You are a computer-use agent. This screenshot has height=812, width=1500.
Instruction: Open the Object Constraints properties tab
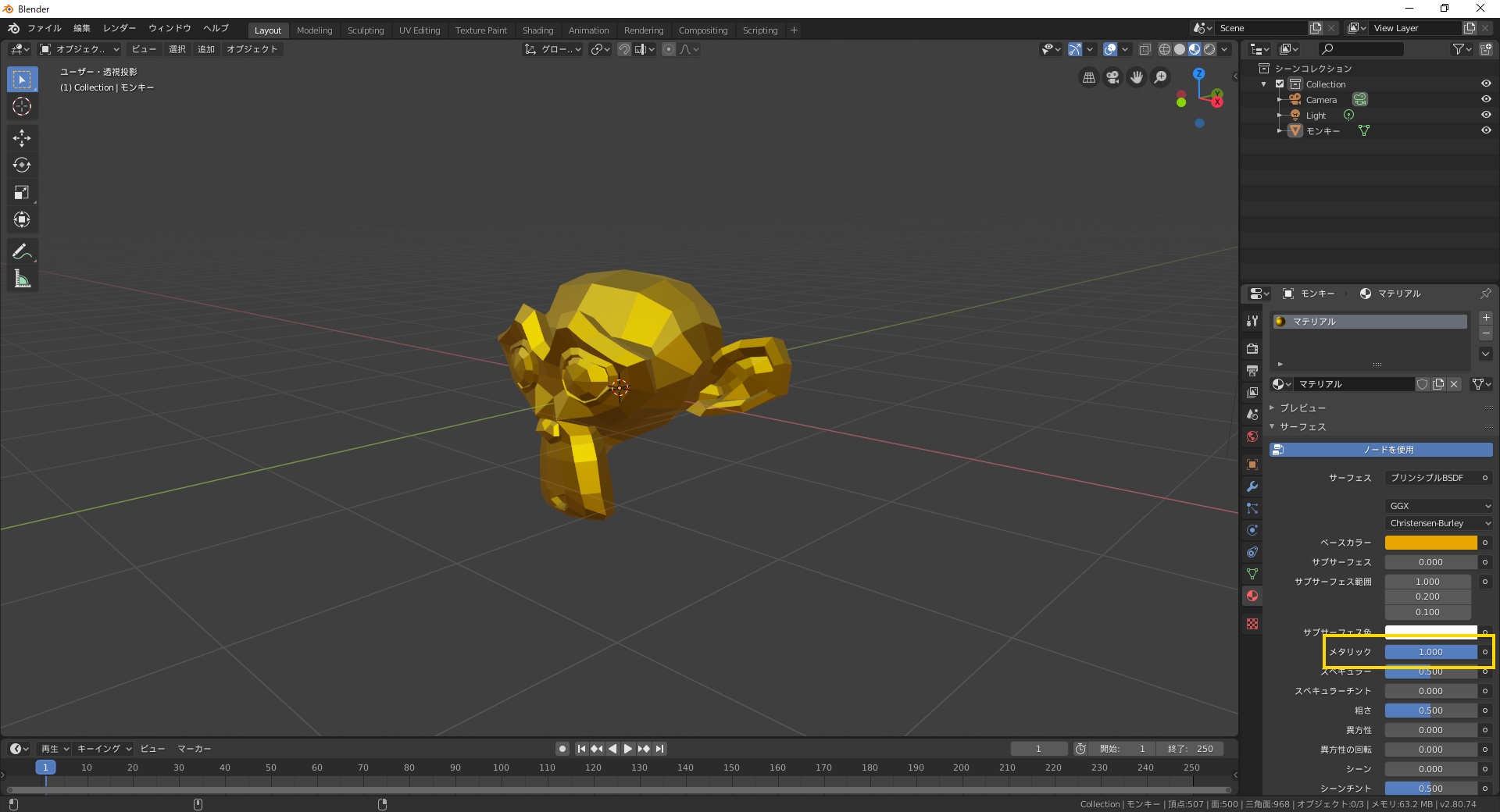(x=1252, y=552)
